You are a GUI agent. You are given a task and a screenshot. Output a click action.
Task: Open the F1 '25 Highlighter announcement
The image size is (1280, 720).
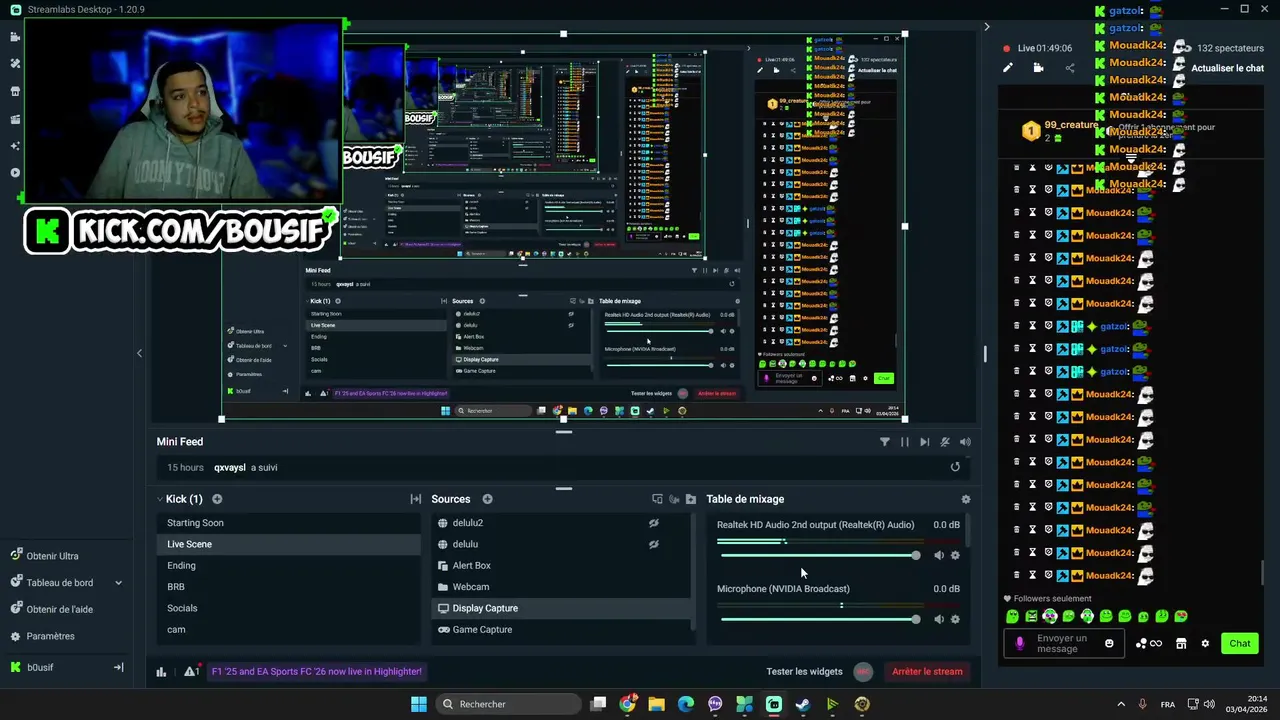pyautogui.click(x=317, y=672)
